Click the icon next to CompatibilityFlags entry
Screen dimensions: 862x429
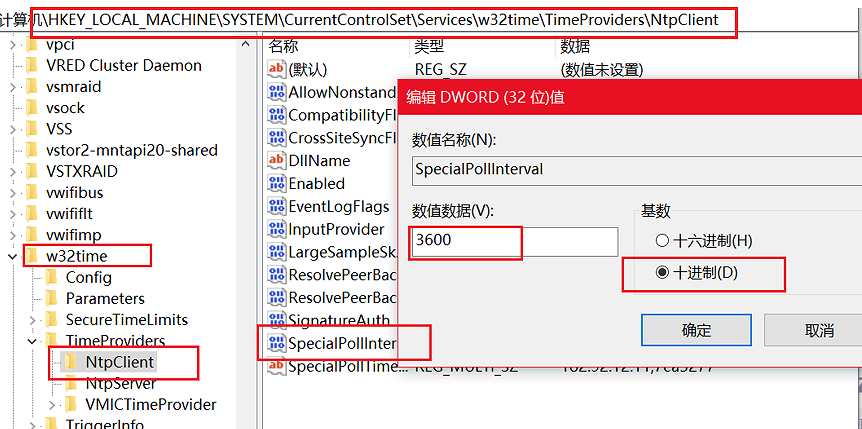point(277,115)
